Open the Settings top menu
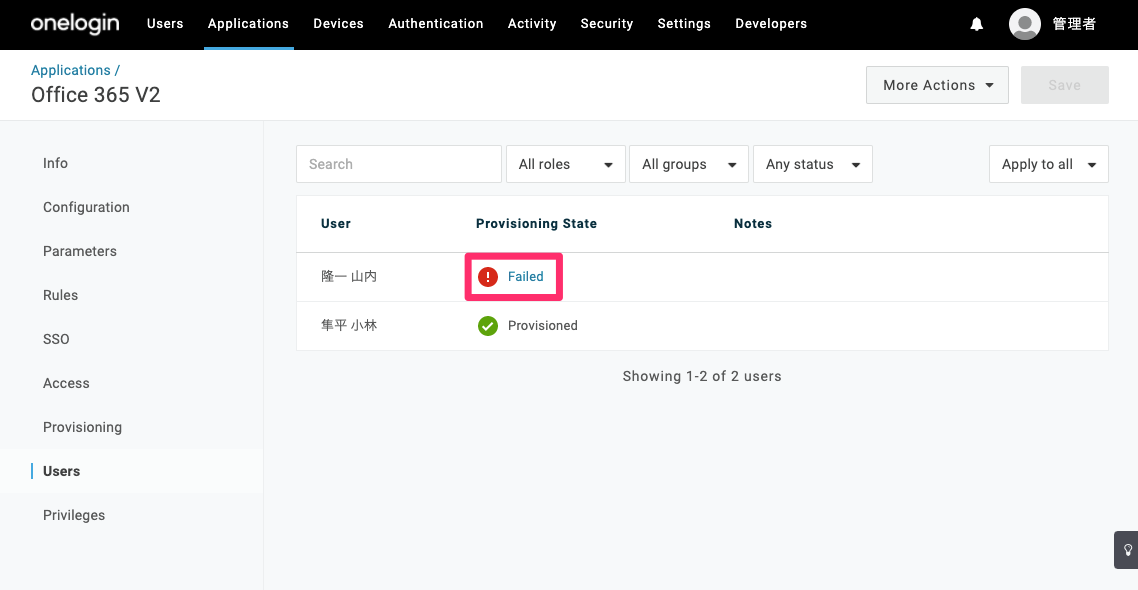 (684, 24)
